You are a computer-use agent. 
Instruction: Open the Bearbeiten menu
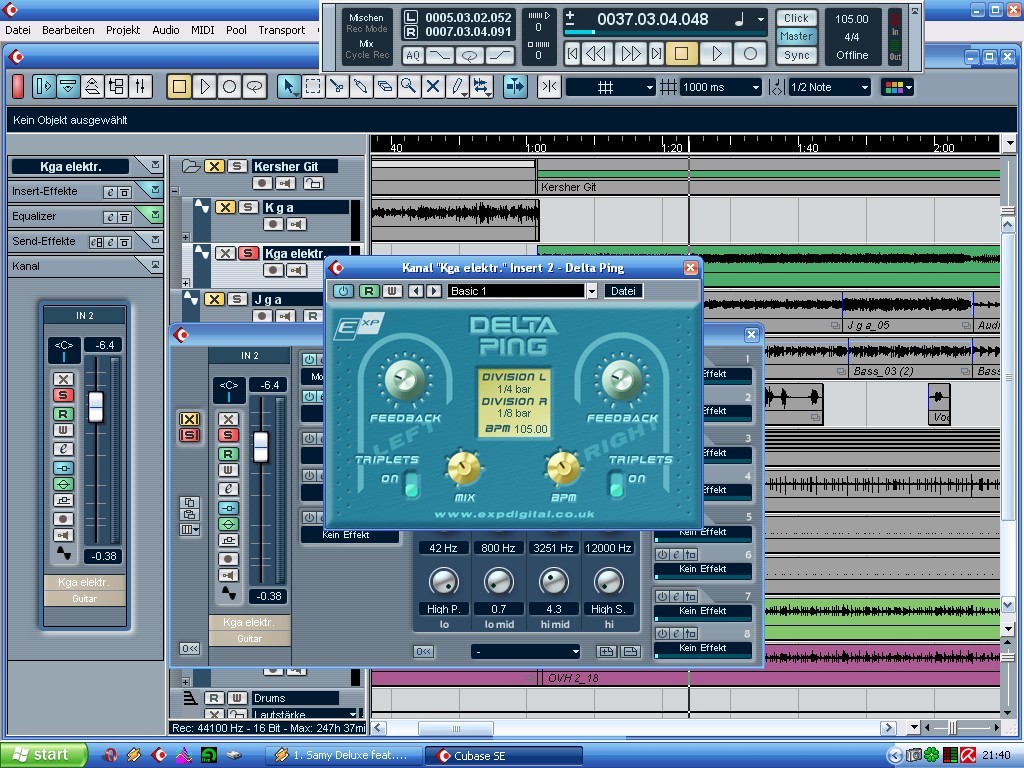point(68,30)
